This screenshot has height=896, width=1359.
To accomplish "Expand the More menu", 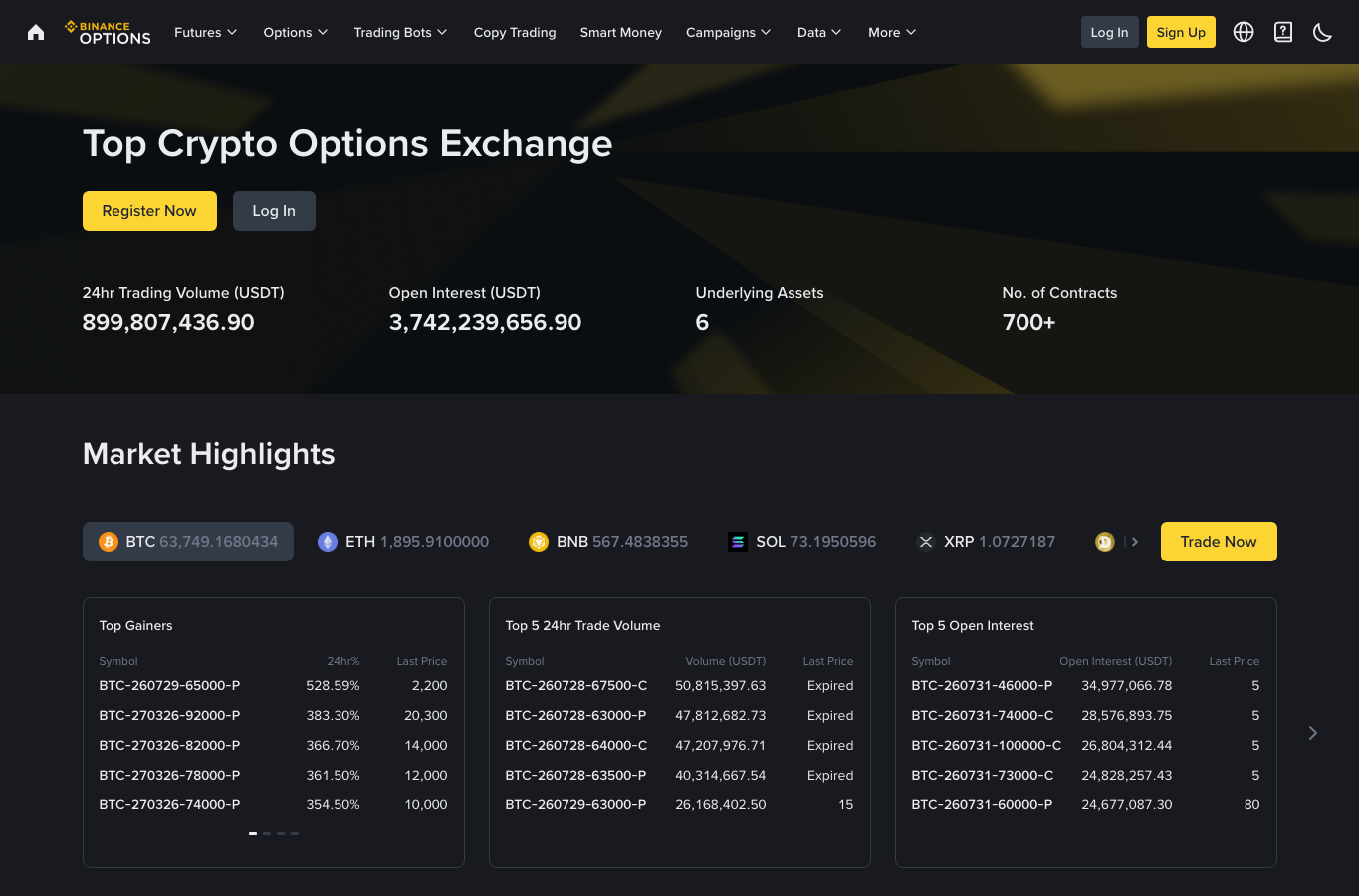I will click(x=892, y=32).
